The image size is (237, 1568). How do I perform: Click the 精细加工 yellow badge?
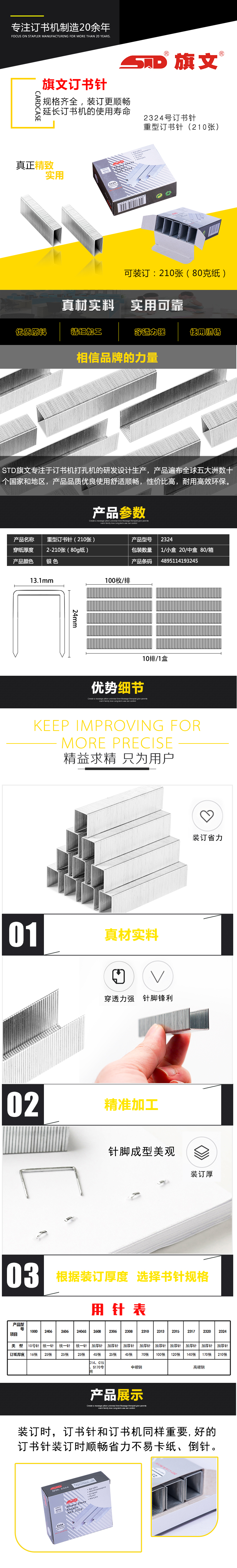[x=86, y=332]
